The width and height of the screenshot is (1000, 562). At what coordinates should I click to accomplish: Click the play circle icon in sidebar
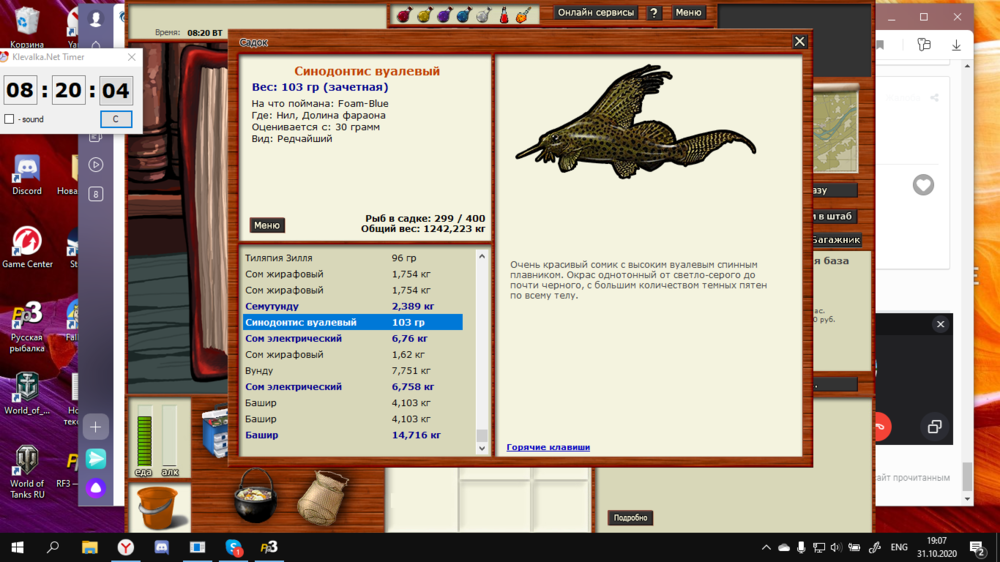pos(96,165)
